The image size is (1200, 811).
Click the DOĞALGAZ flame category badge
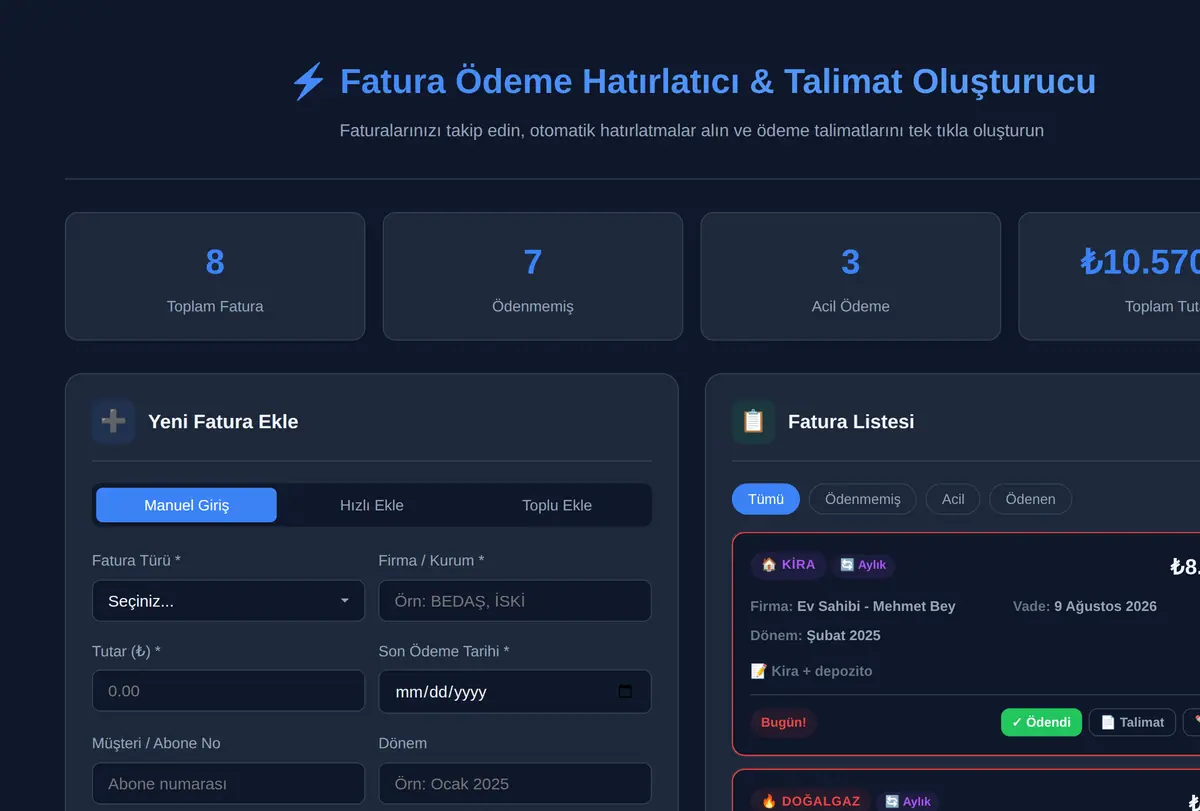[x=810, y=801]
